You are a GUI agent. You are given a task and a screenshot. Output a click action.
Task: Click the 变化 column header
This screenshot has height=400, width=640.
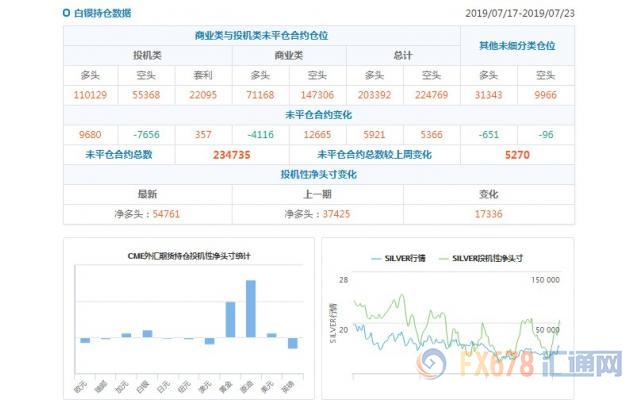click(489, 194)
